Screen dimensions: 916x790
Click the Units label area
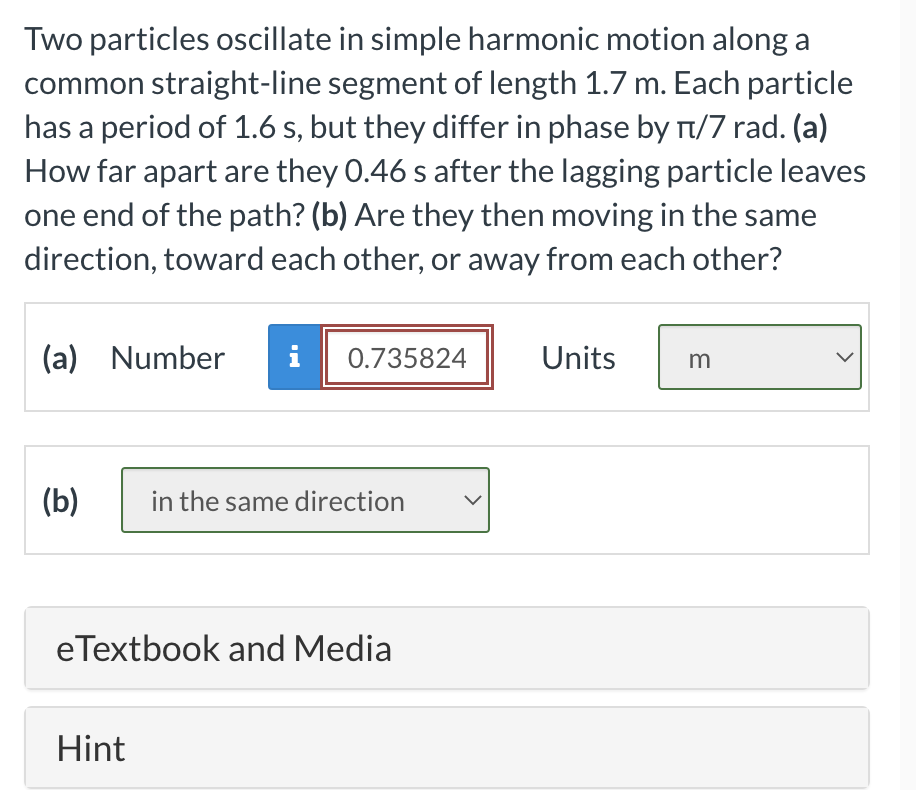point(578,357)
